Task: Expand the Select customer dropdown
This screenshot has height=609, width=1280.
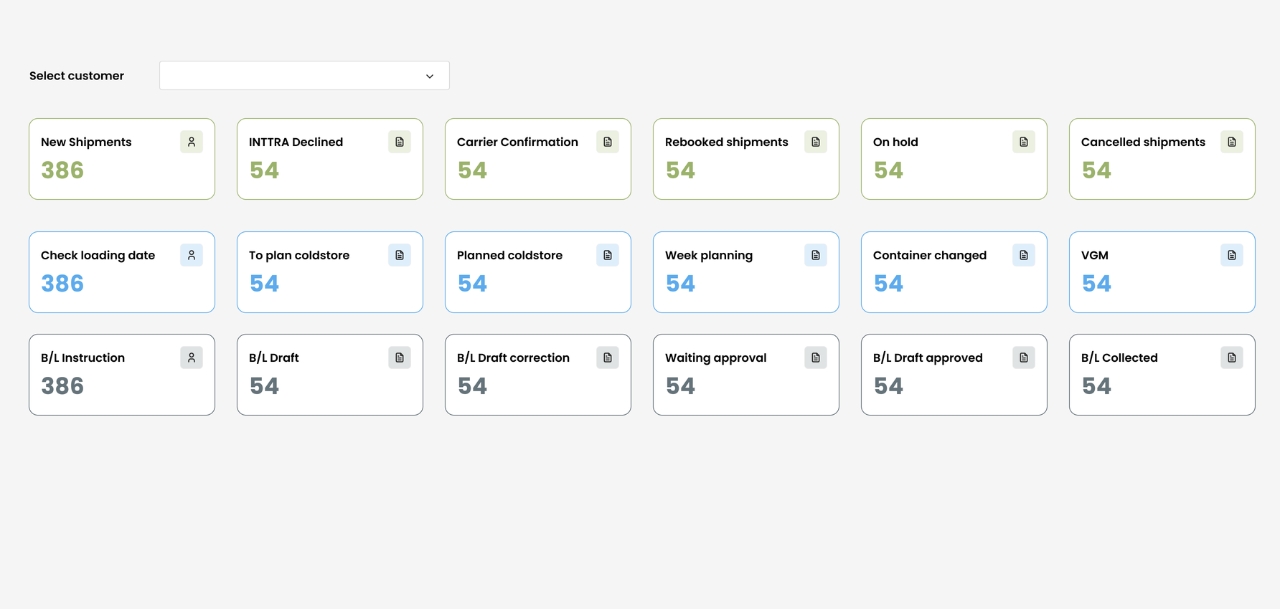Action: point(304,75)
